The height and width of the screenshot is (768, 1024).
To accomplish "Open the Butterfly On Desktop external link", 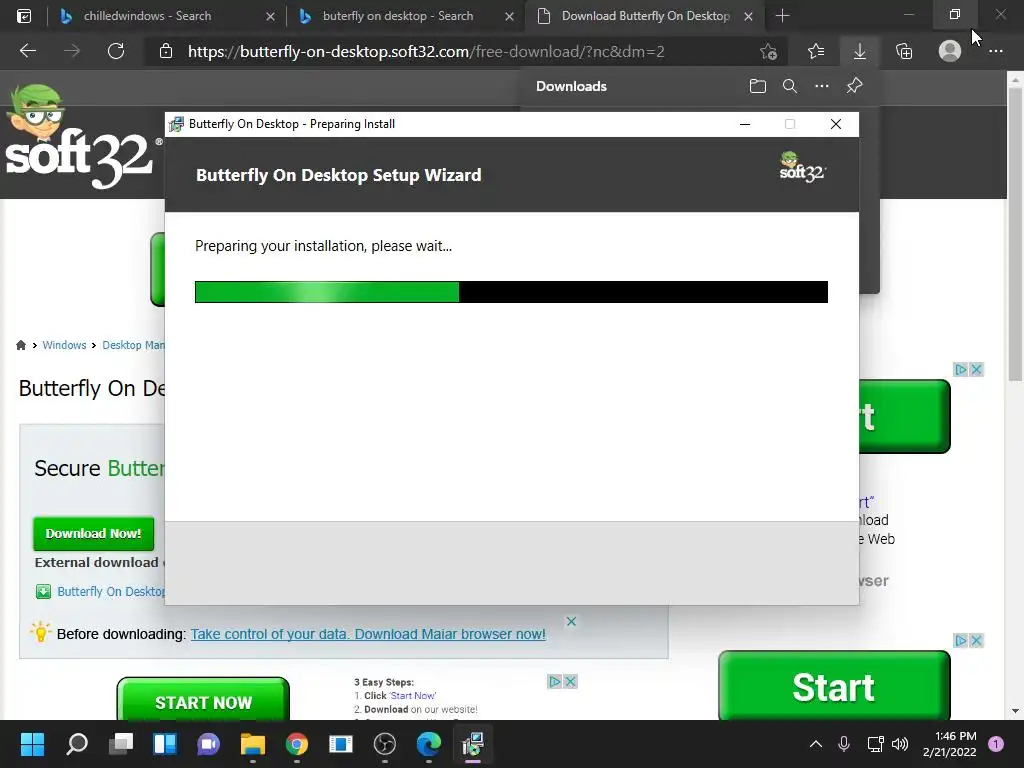I will pyautogui.click(x=111, y=591).
